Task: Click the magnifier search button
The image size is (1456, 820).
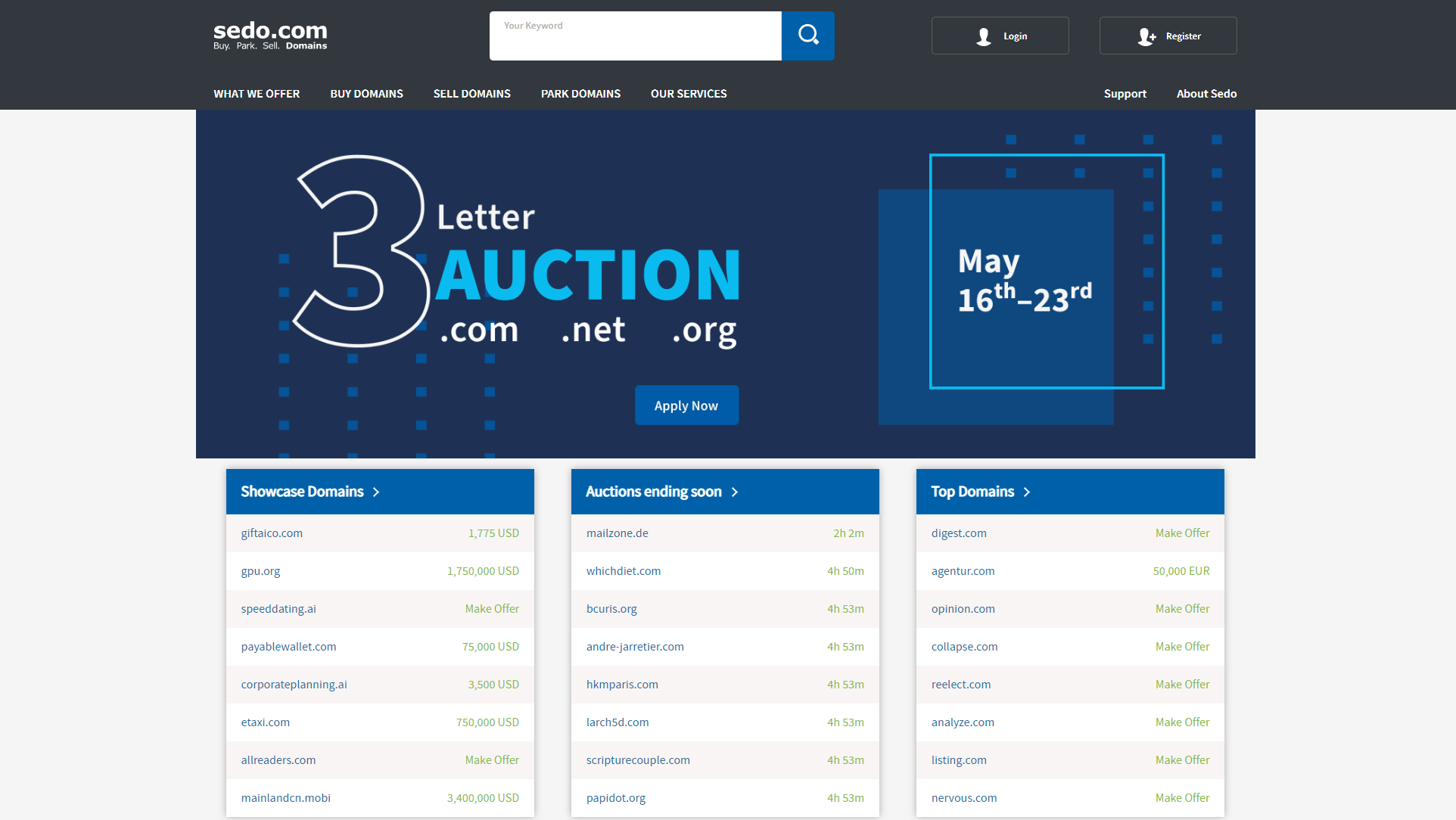Action: pyautogui.click(x=807, y=36)
